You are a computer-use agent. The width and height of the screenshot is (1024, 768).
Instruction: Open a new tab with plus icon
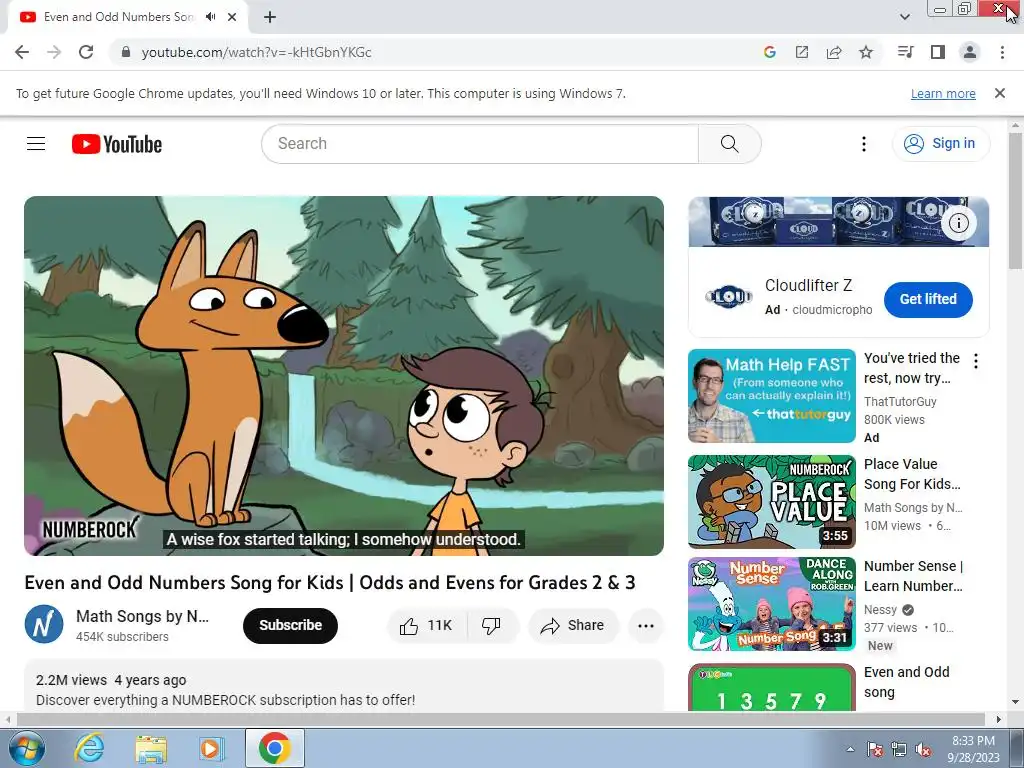click(x=270, y=17)
